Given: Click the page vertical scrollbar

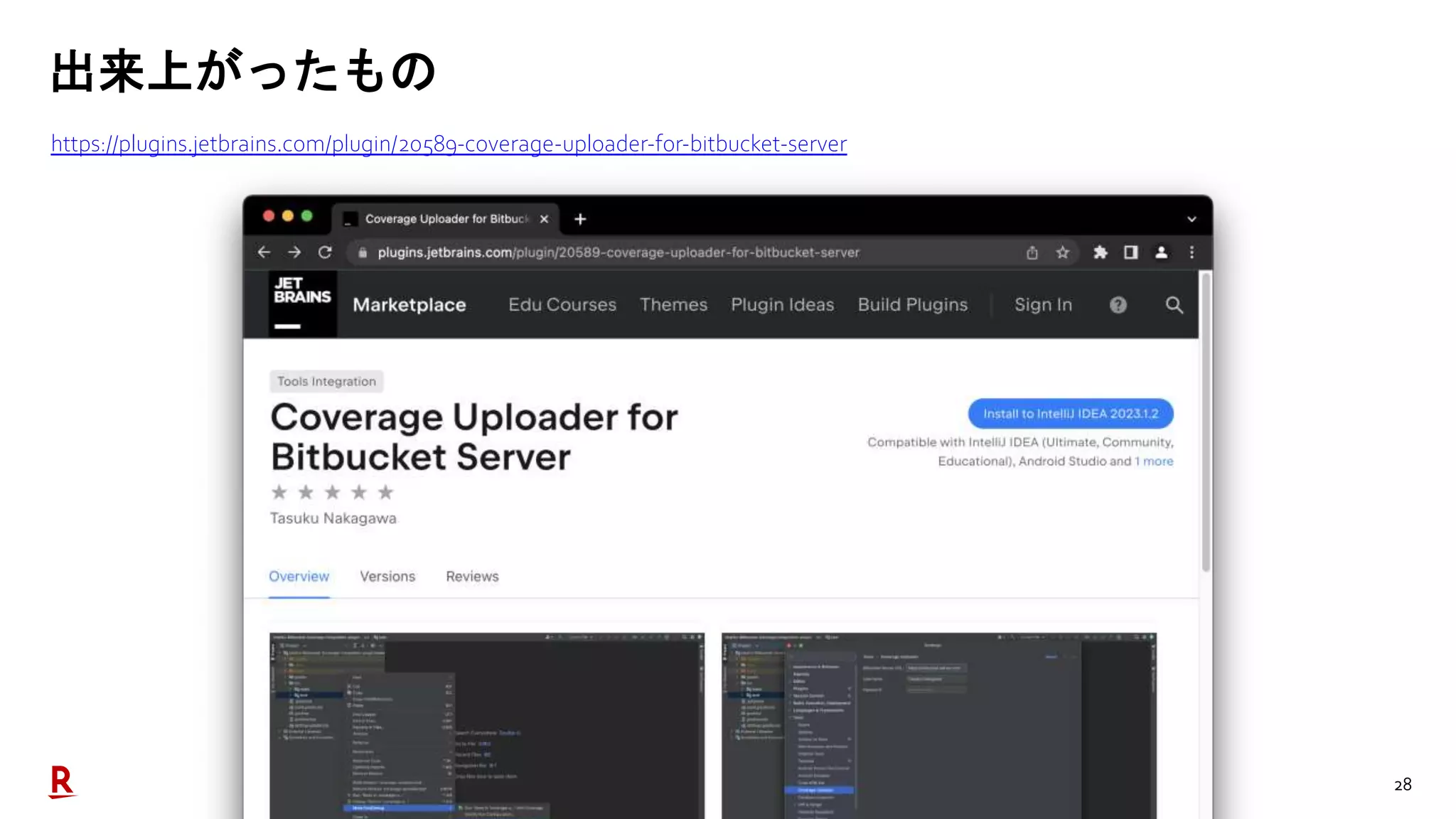Looking at the screenshot, I should click(1206, 423).
